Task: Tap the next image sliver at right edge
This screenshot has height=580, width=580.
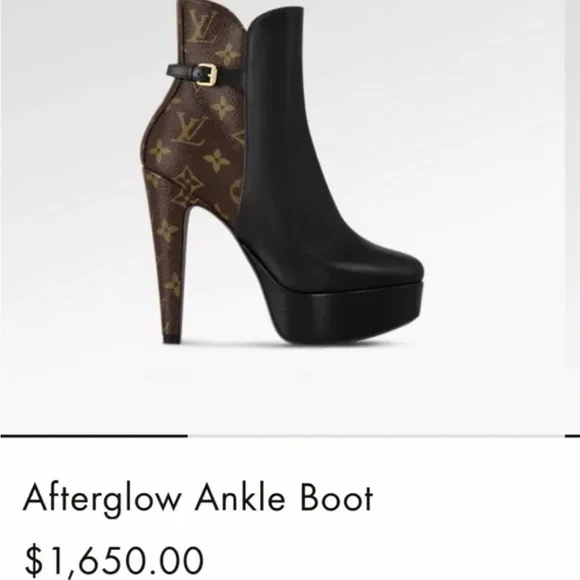Action: click(573, 216)
